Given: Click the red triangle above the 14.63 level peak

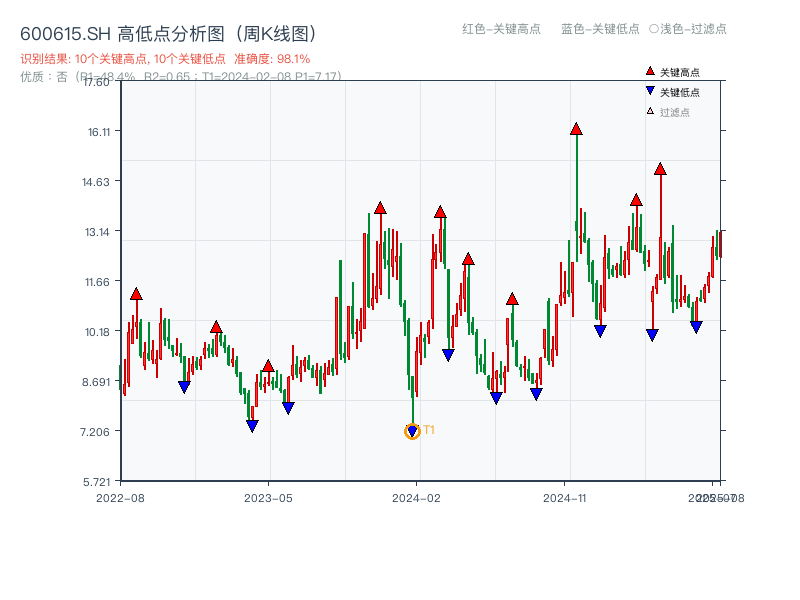Looking at the screenshot, I should coord(660,168).
